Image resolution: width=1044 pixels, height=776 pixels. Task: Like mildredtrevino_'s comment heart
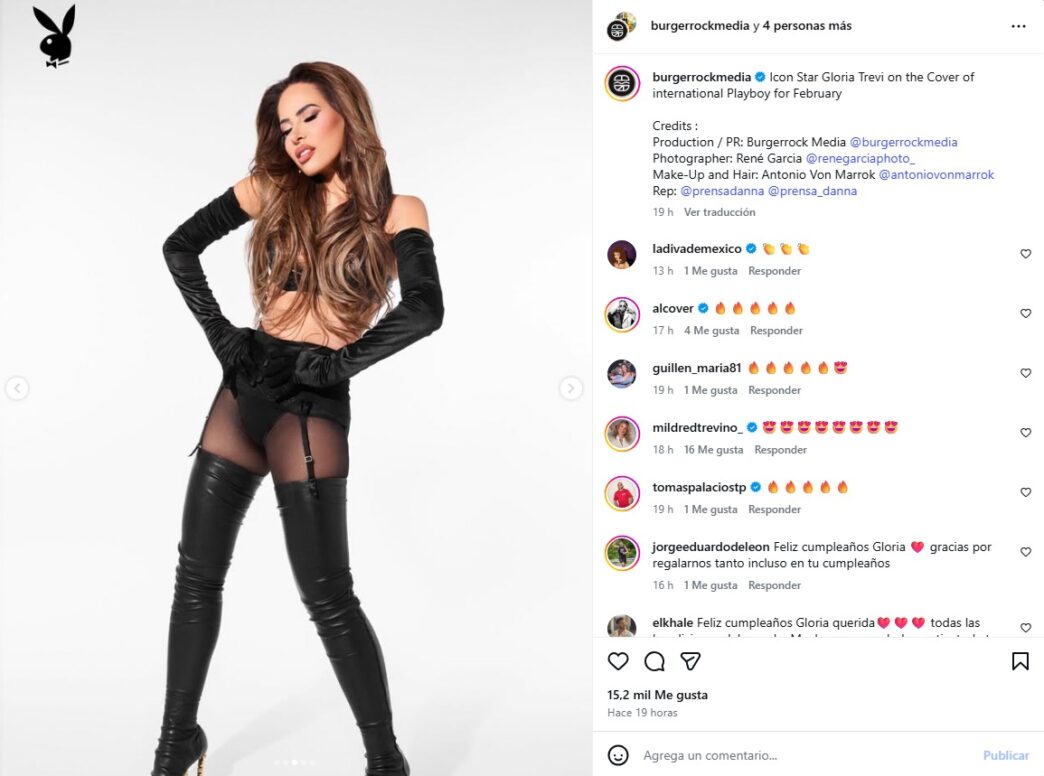tap(1025, 432)
